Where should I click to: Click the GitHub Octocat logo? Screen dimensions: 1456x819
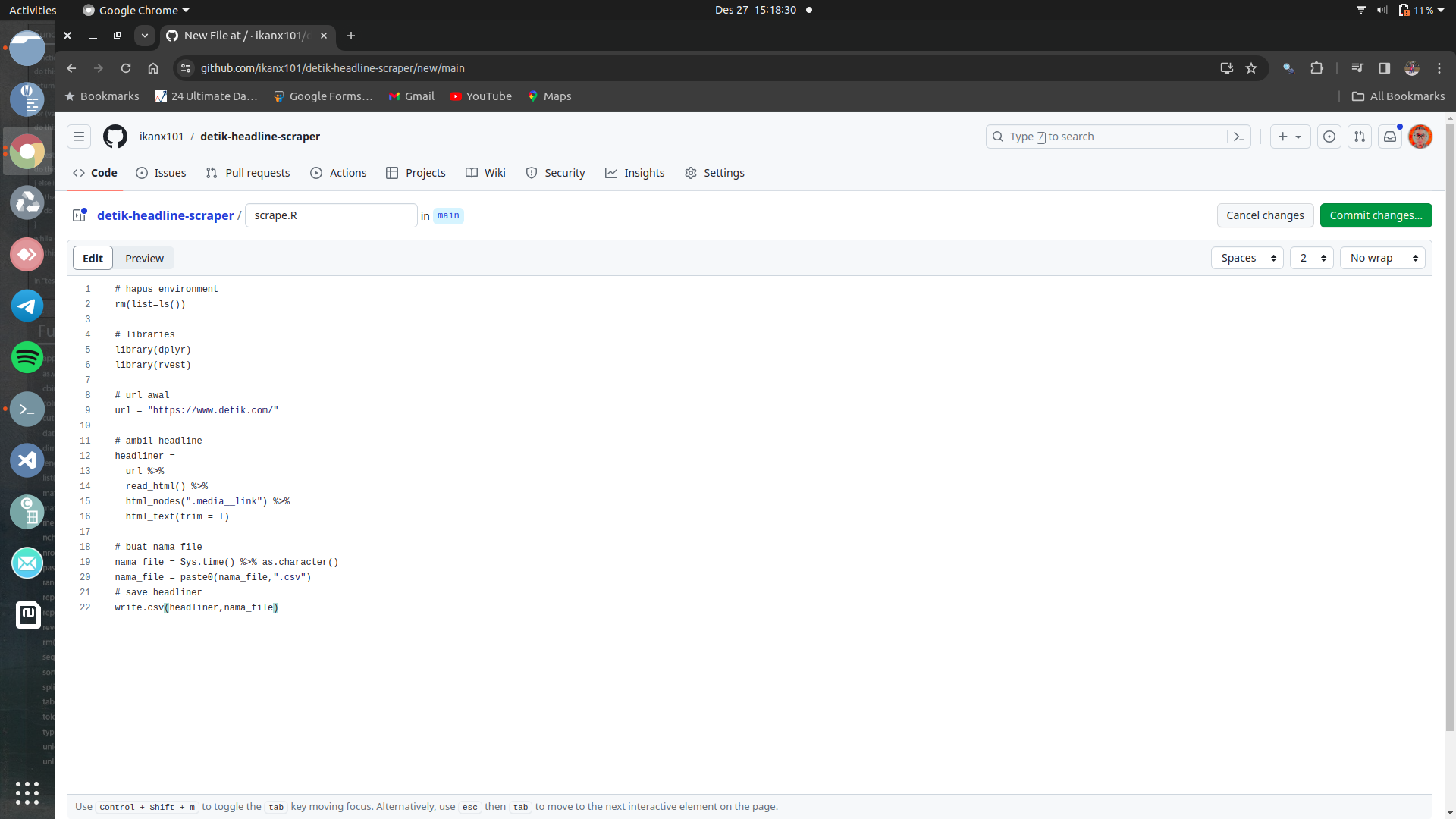tap(115, 136)
